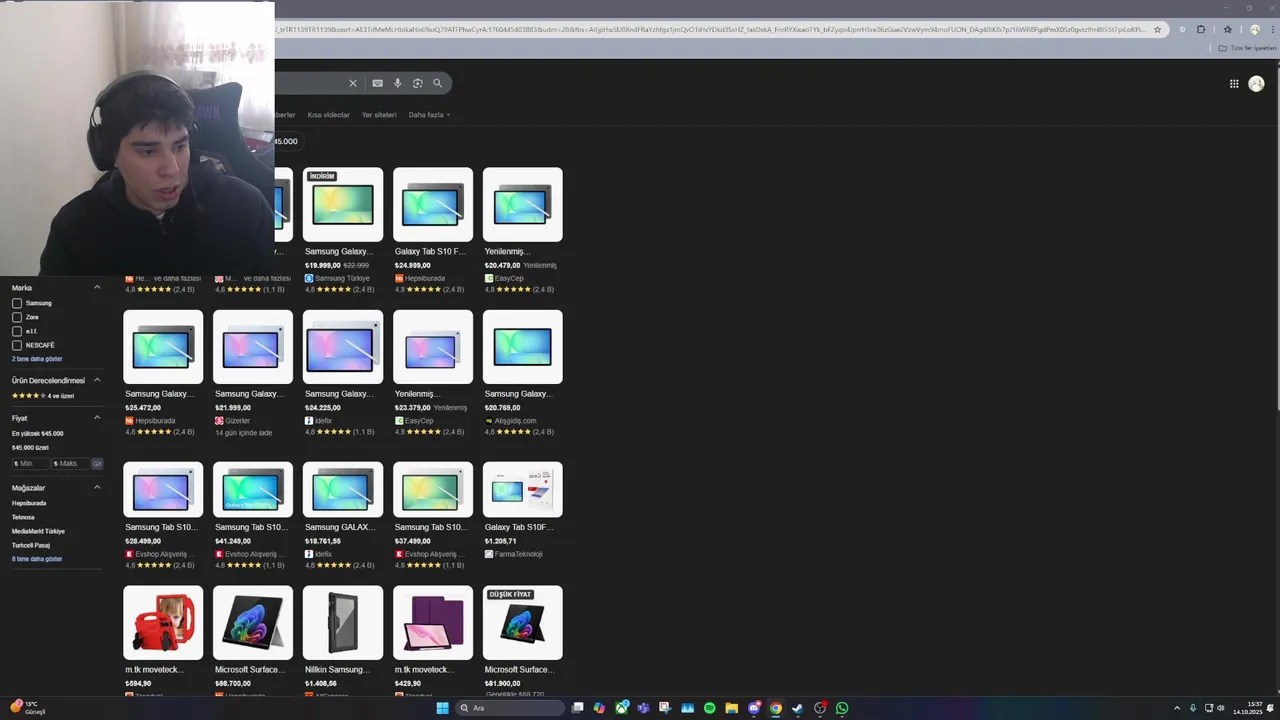Launch the Copilot taskbar app
This screenshot has height=720, width=1280.
pos(599,708)
